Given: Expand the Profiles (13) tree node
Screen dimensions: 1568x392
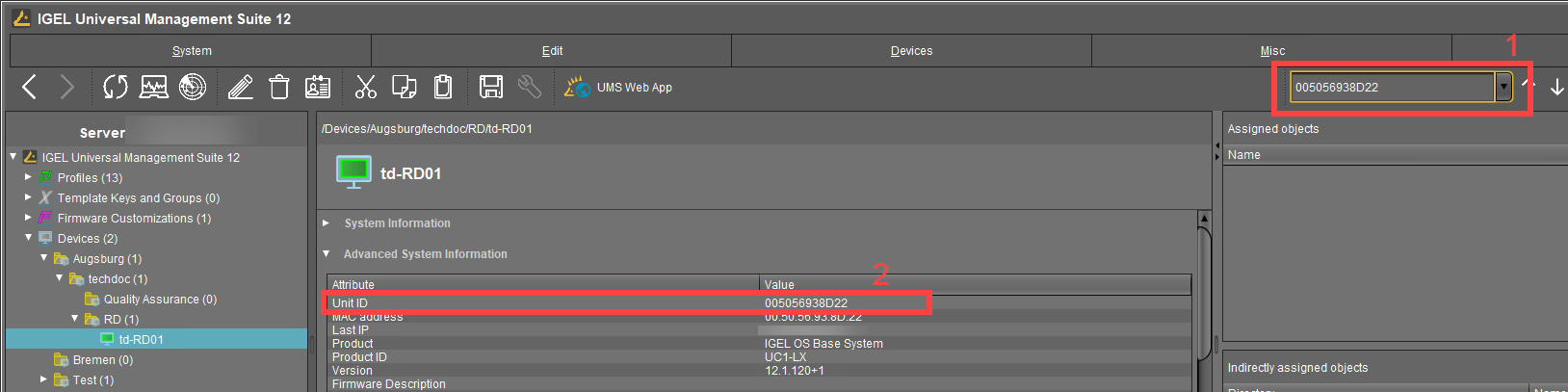Looking at the screenshot, I should pos(28,178).
